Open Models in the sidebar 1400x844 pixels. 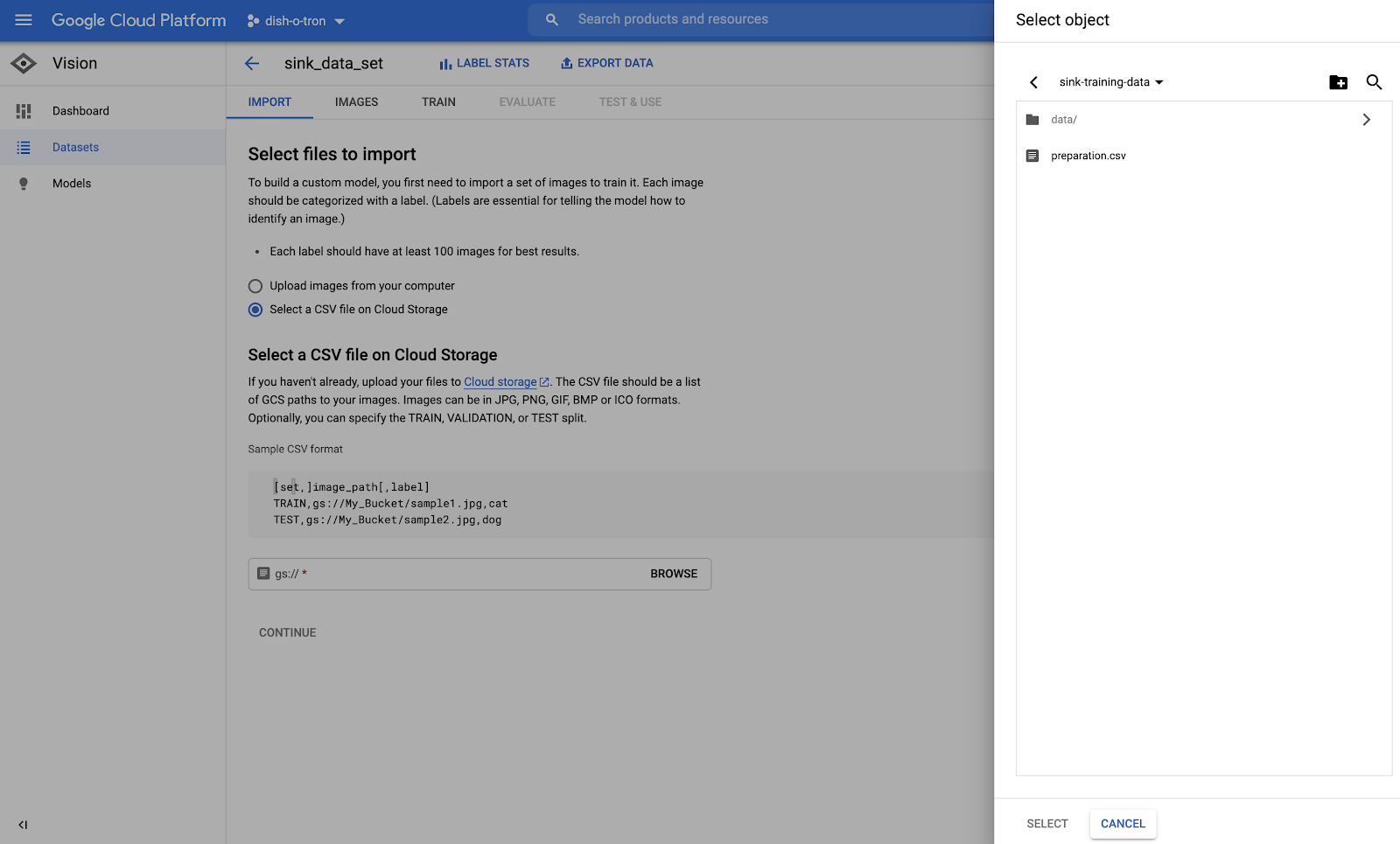(x=72, y=184)
